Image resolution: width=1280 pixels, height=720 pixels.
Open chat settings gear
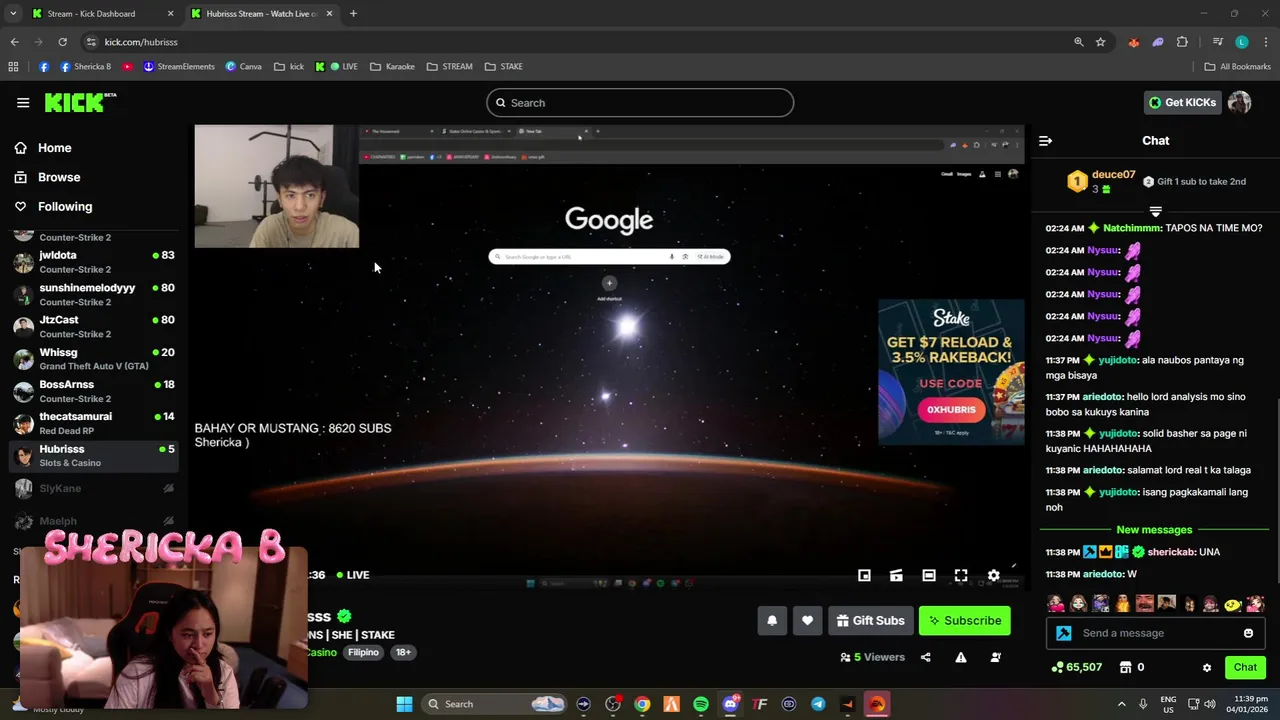[1207, 667]
